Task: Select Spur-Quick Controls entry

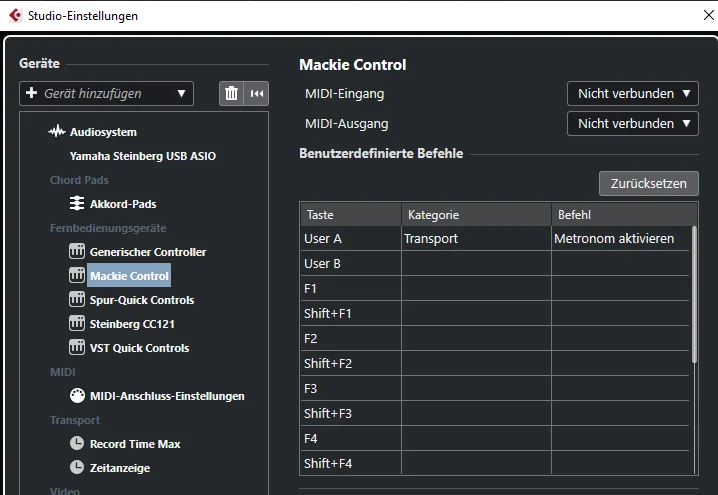Action: click(x=142, y=300)
